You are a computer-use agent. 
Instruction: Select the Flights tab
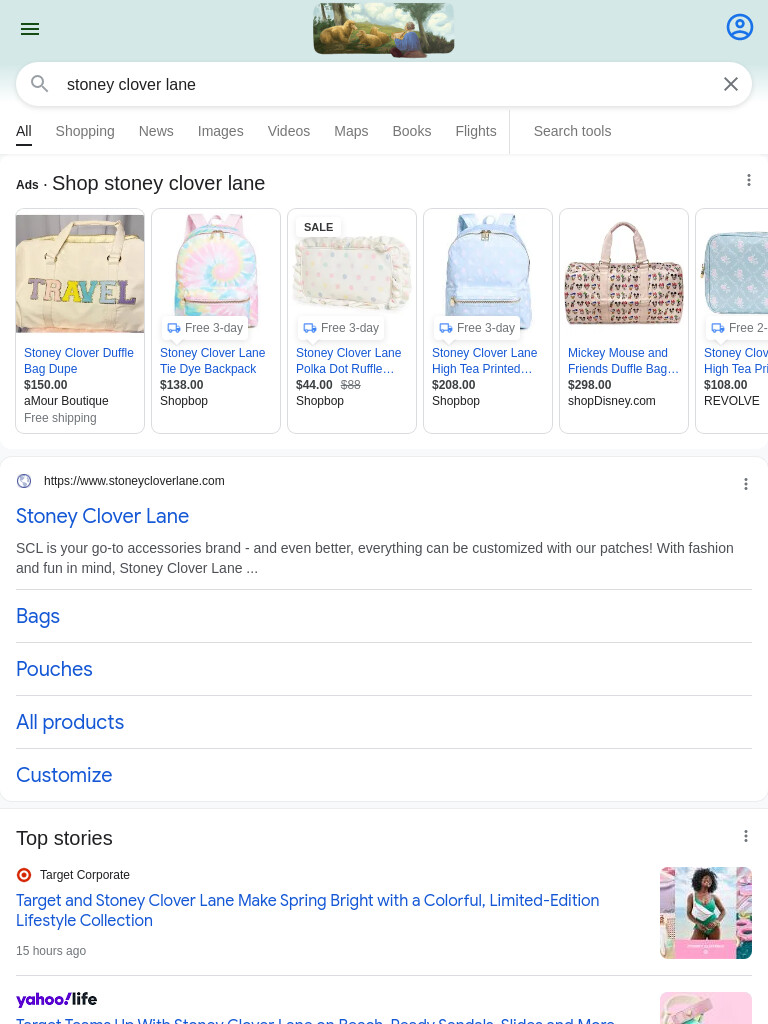pyautogui.click(x=475, y=131)
